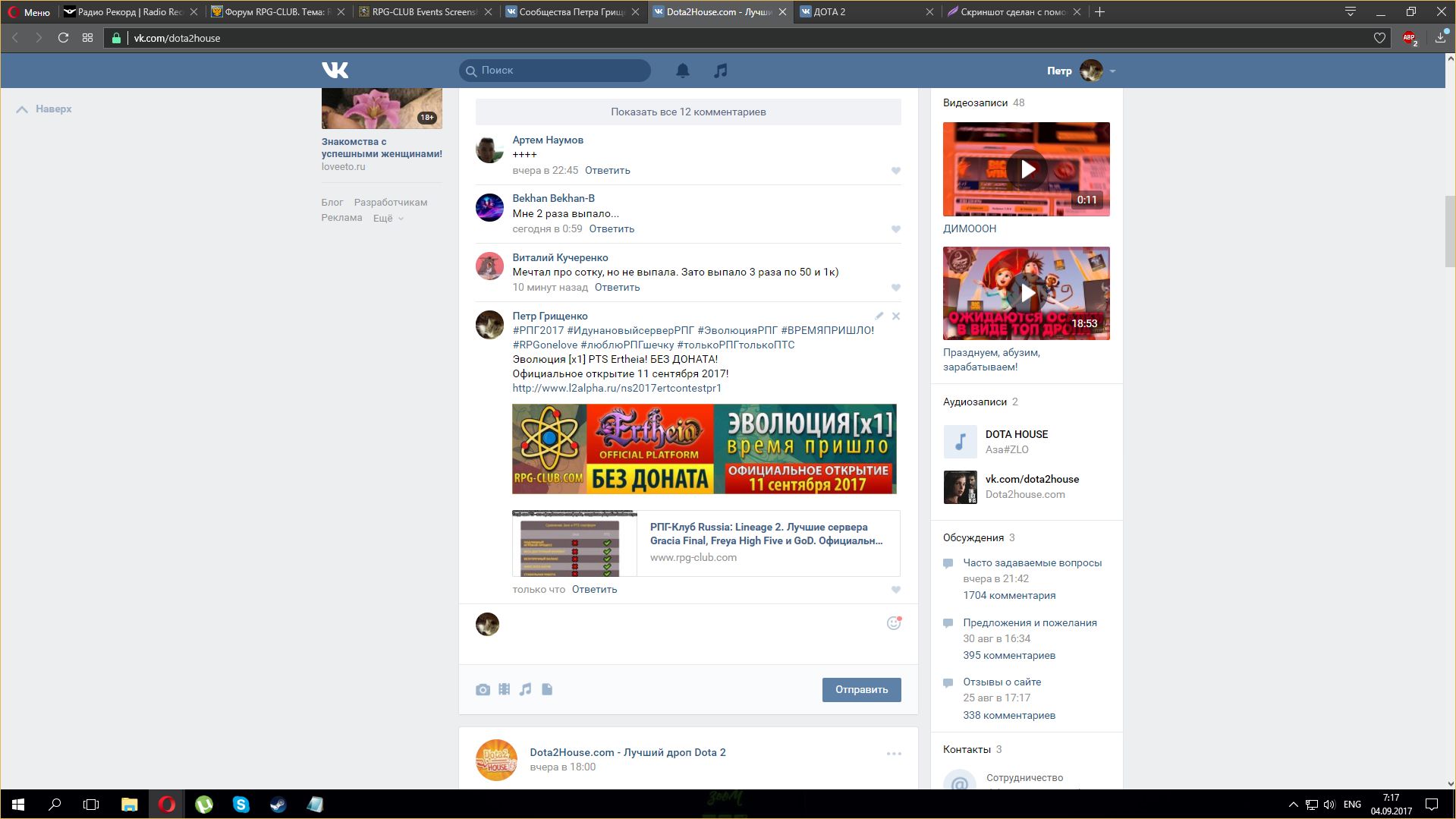Viewport: 1456px width, 819px height.
Task: Click the VK logo in the header
Action: [335, 71]
